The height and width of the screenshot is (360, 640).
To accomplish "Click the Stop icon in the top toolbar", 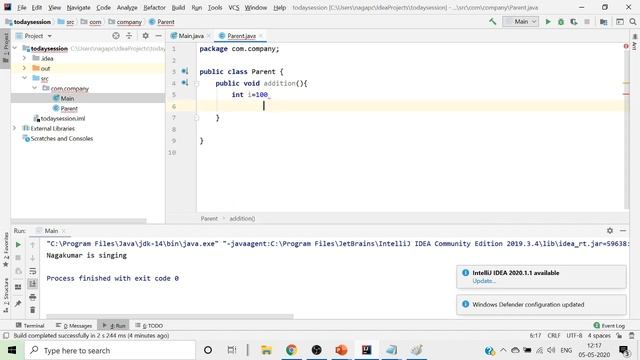I will point(587,22).
